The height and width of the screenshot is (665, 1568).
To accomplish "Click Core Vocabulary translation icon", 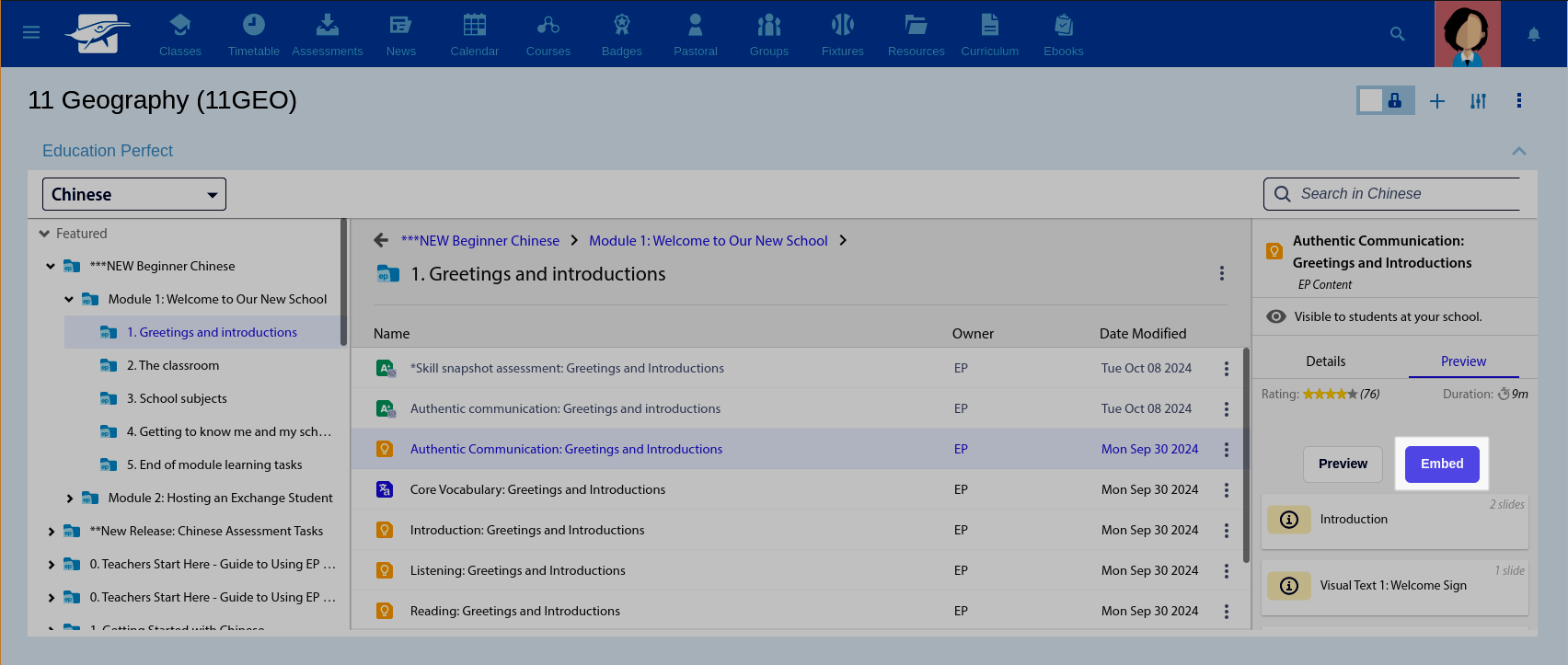I will pyautogui.click(x=385, y=489).
